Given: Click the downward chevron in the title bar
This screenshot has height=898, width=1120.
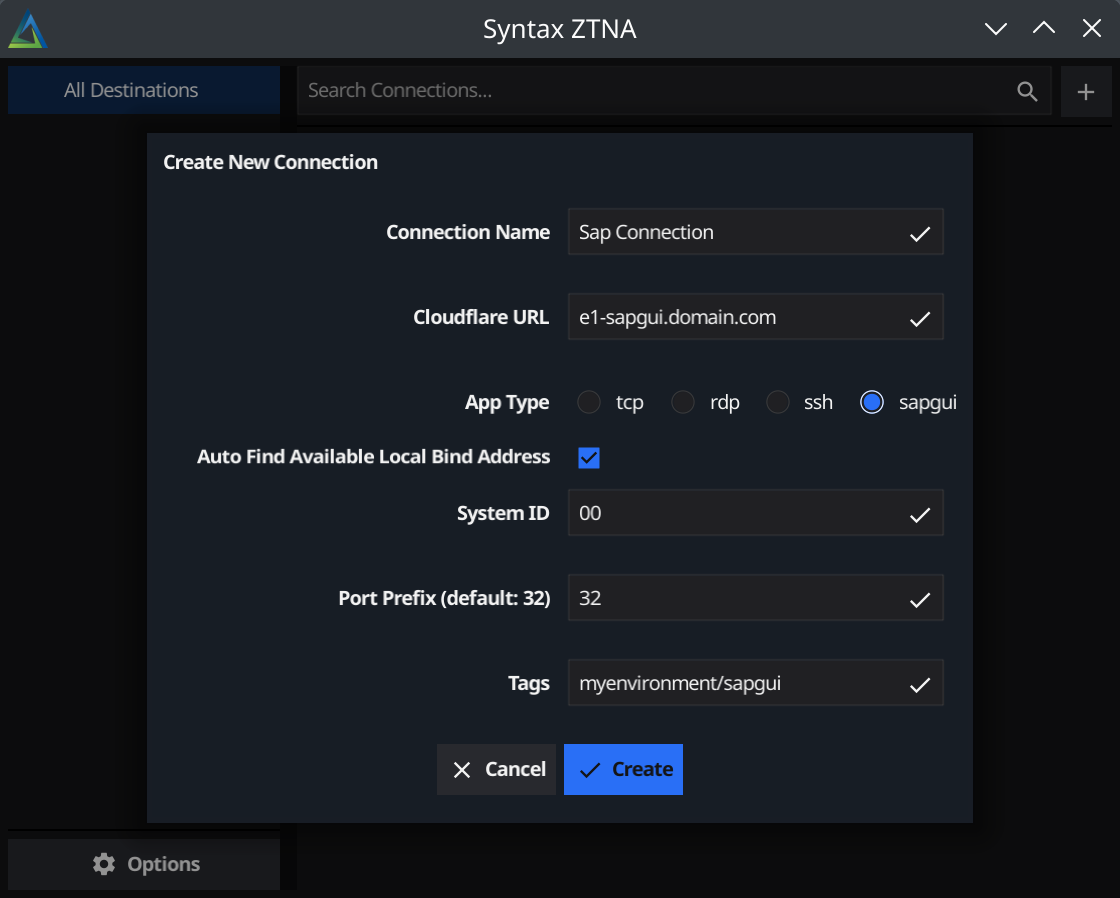Looking at the screenshot, I should tap(995, 29).
